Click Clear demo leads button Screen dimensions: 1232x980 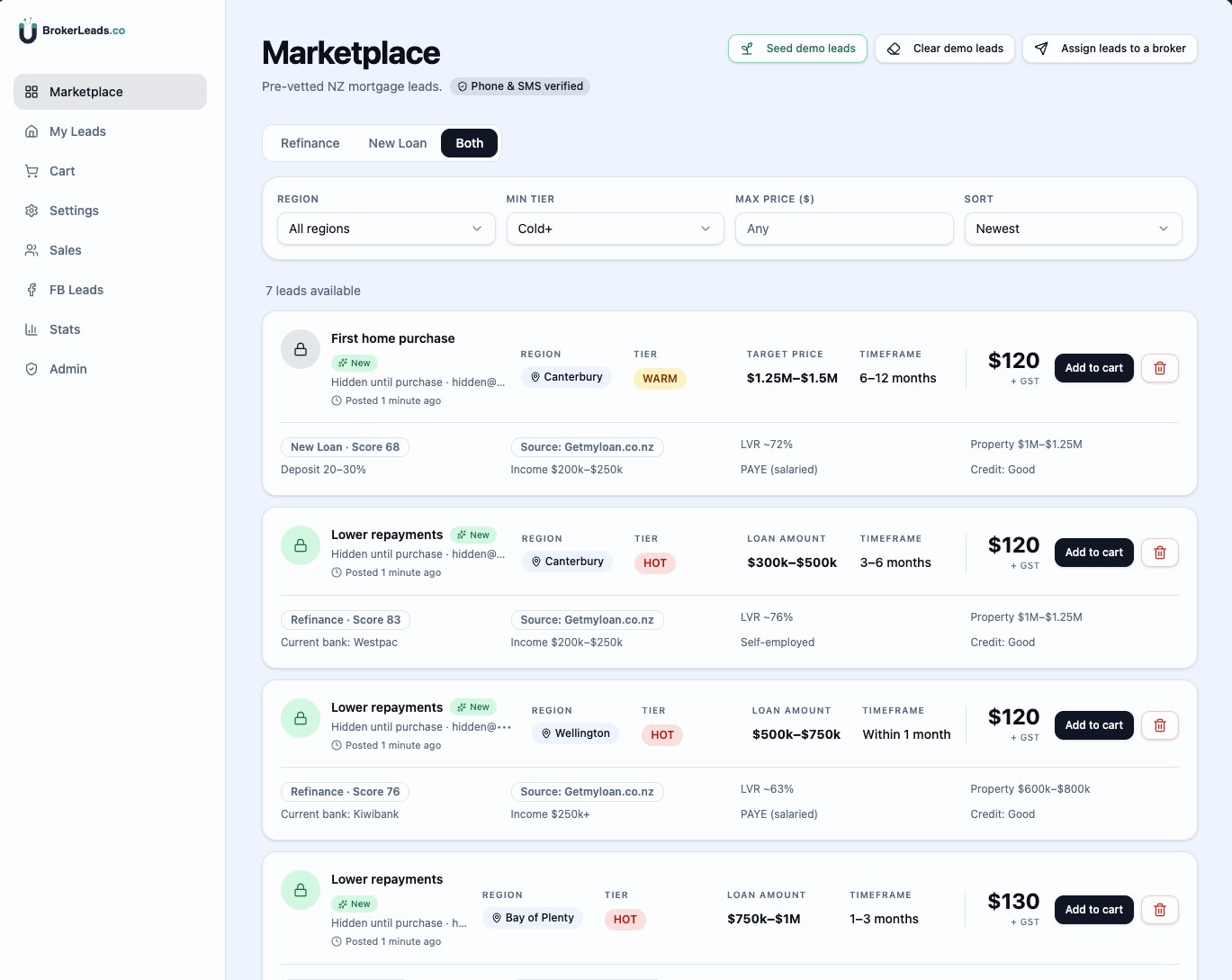pyautogui.click(x=945, y=49)
